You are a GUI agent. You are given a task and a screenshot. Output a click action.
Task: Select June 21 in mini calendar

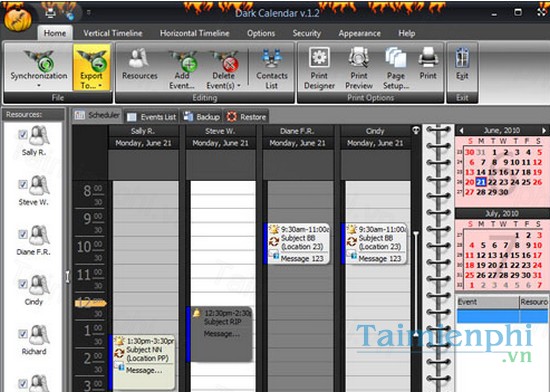[x=481, y=182]
